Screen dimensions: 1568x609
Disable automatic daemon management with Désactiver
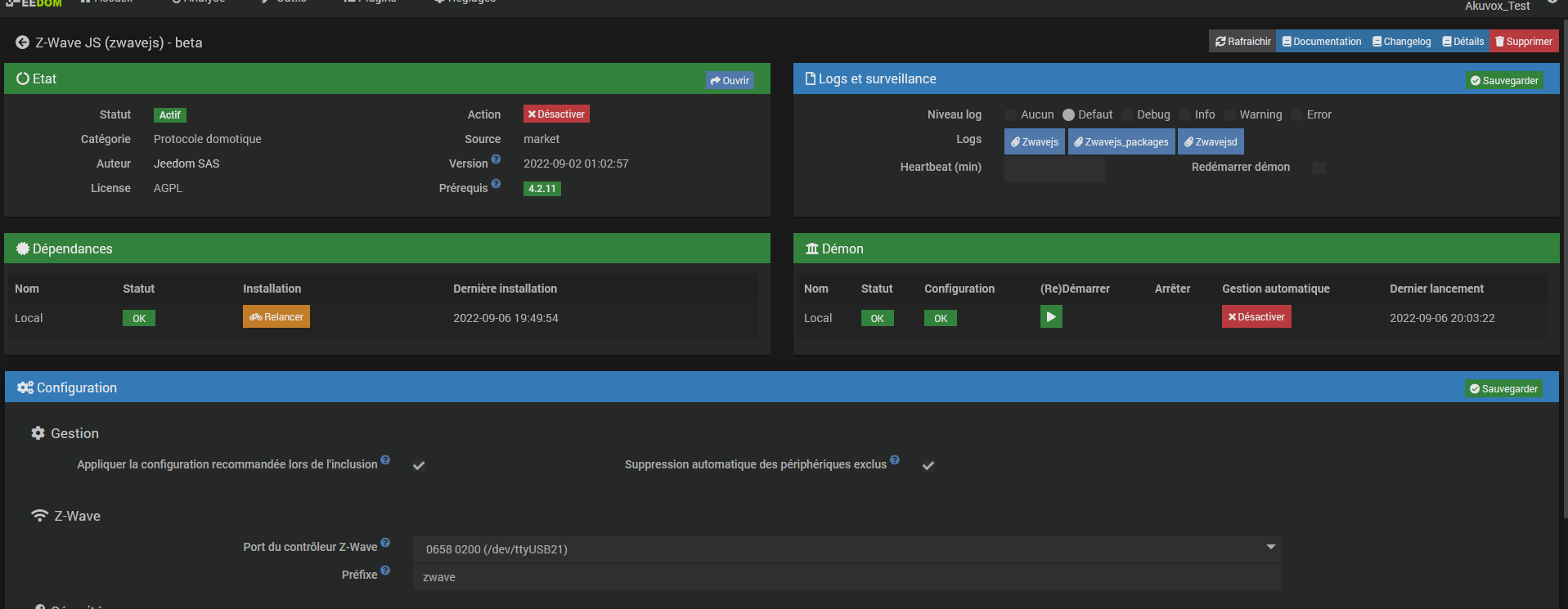coord(1256,317)
